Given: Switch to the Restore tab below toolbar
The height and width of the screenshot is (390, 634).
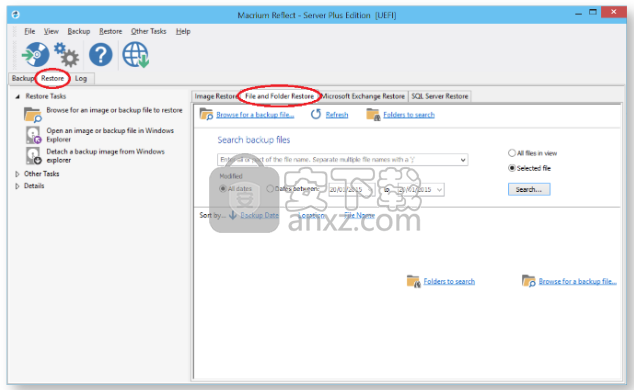Looking at the screenshot, I should [x=53, y=78].
